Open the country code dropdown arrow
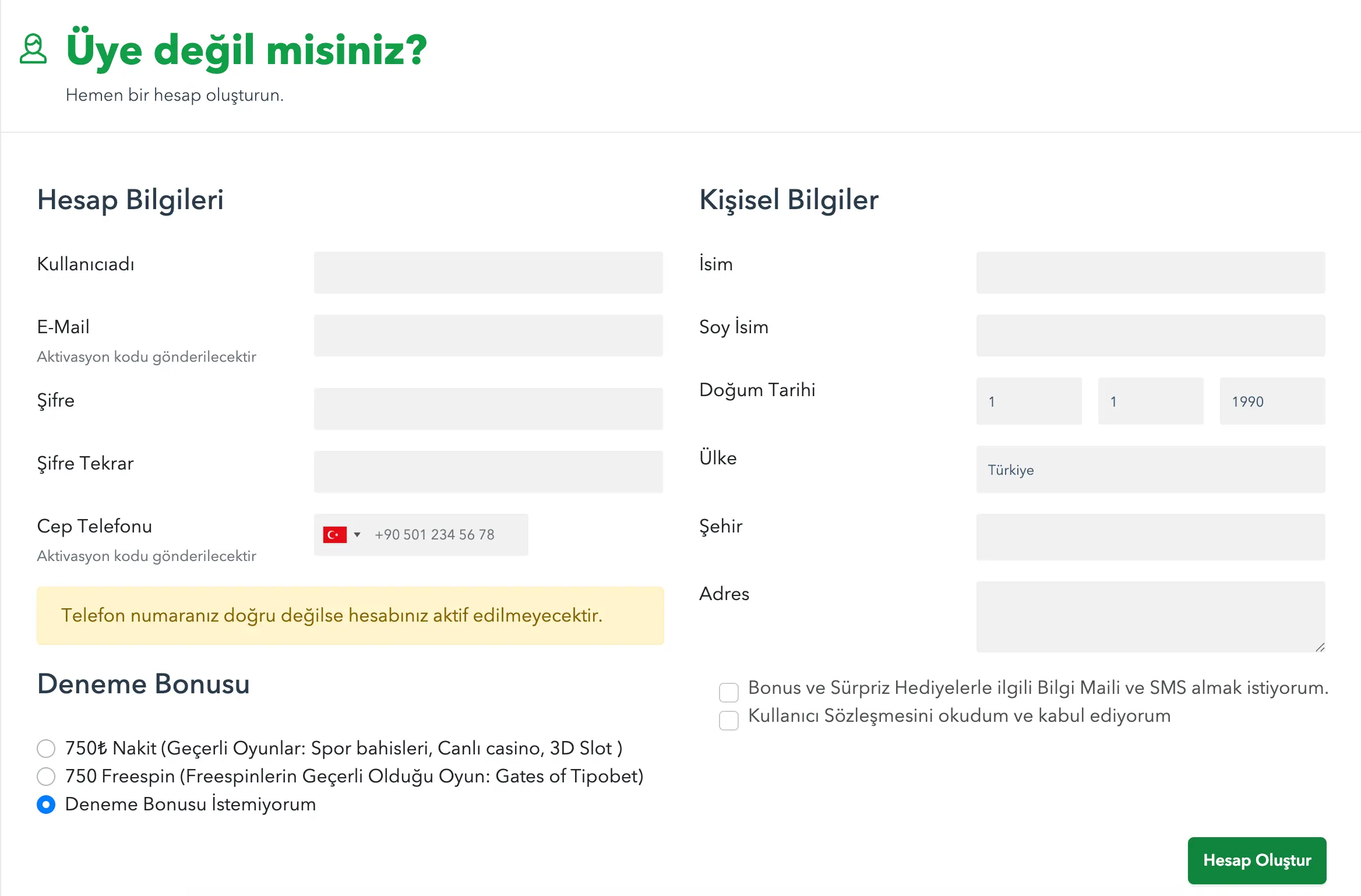This screenshot has height=896, width=1361. tap(357, 534)
